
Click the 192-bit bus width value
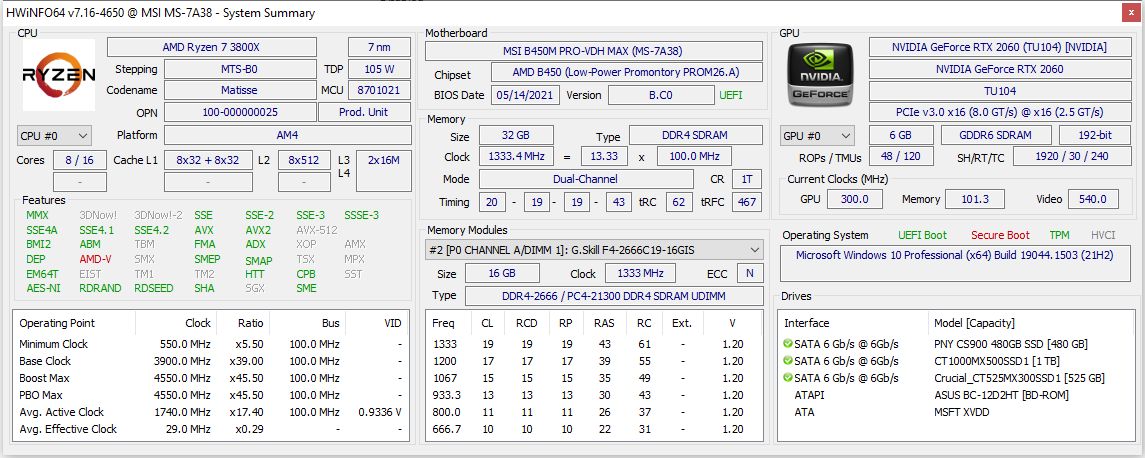1094,135
